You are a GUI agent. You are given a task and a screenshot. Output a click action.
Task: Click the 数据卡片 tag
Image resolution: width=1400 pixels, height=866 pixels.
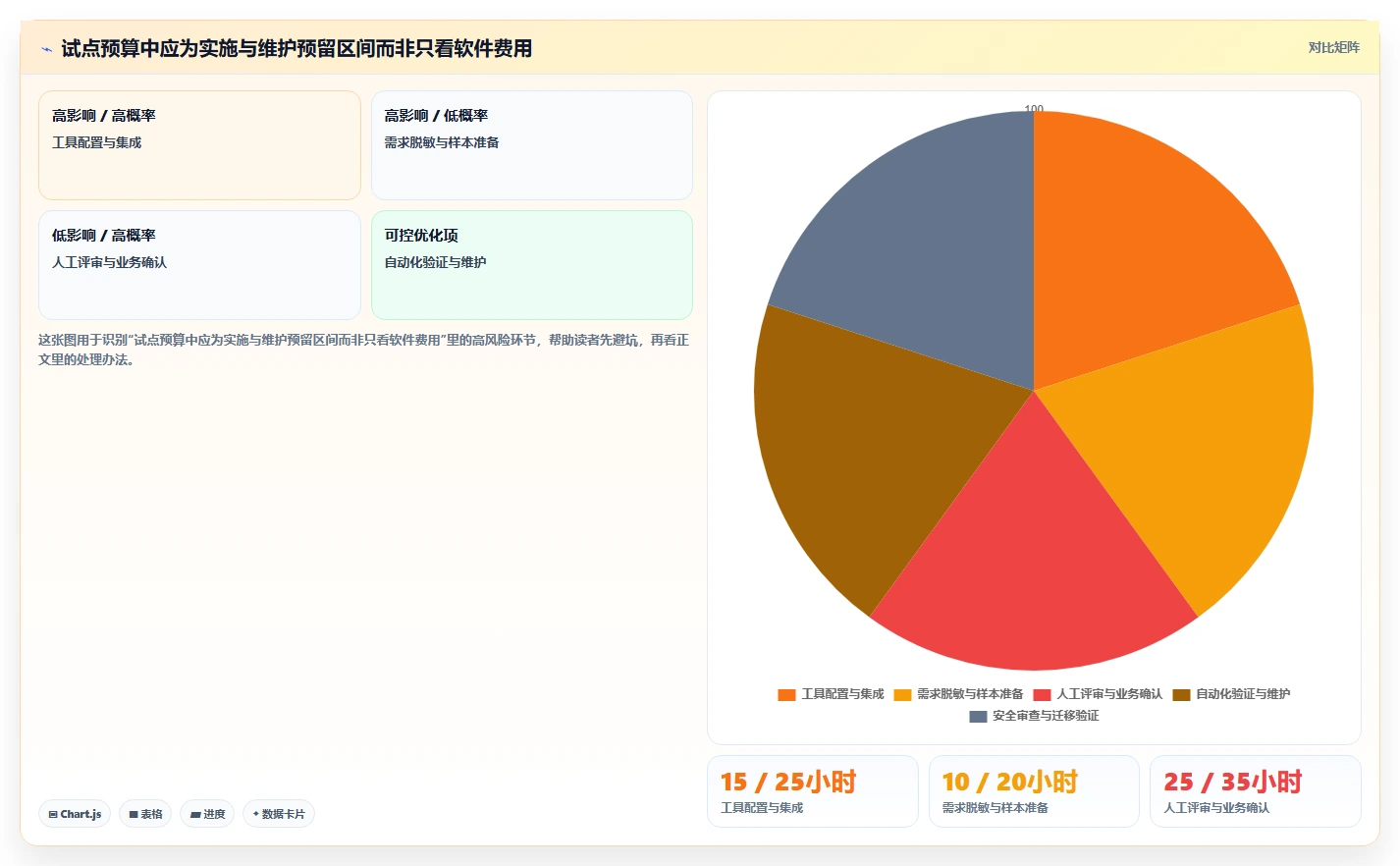tap(279, 814)
